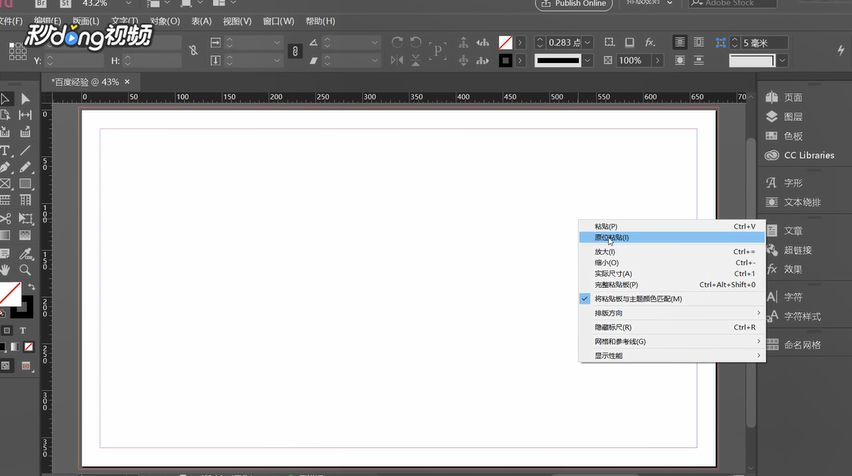Click flip vertical icon
Screen dimensions: 852x476
(416, 60)
